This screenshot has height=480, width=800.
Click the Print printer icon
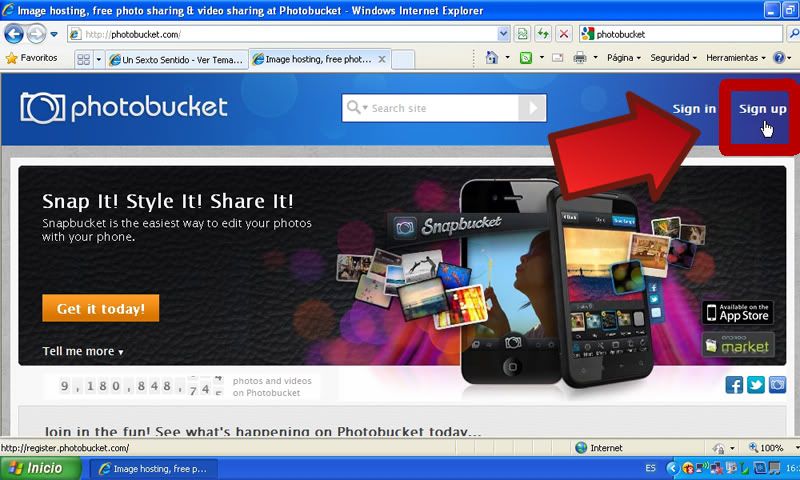point(580,58)
